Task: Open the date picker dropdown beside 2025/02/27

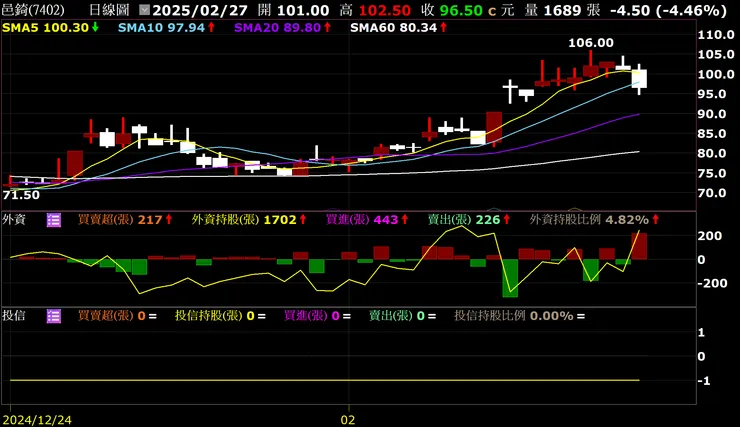Action: point(144,10)
